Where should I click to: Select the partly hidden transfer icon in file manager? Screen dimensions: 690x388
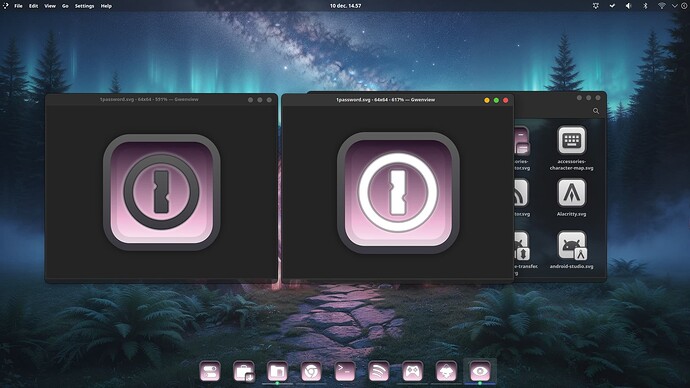tap(521, 246)
